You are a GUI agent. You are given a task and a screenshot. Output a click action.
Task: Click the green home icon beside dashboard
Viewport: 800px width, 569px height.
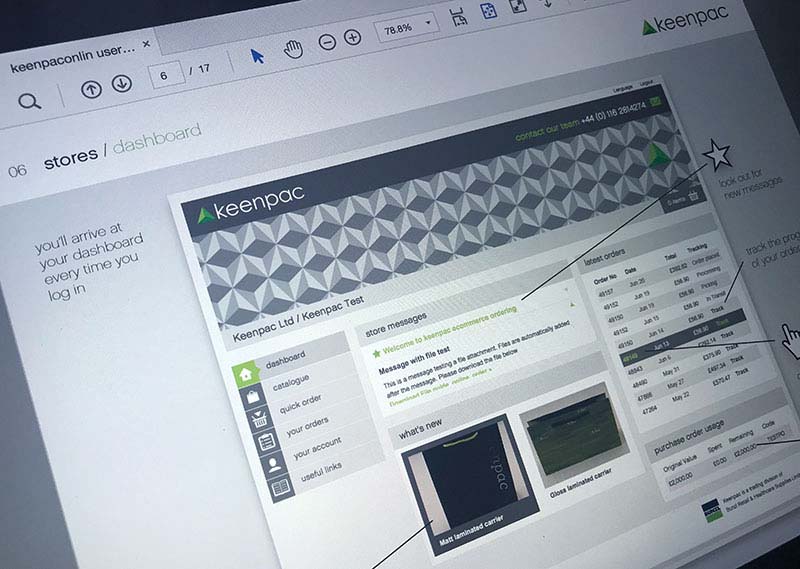tap(245, 374)
